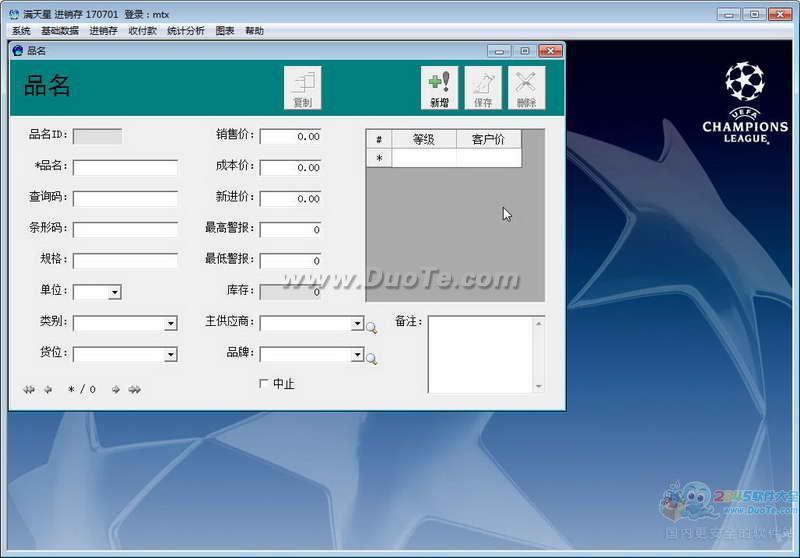
Task: Click the main application title bar icon
Action: [14, 14]
